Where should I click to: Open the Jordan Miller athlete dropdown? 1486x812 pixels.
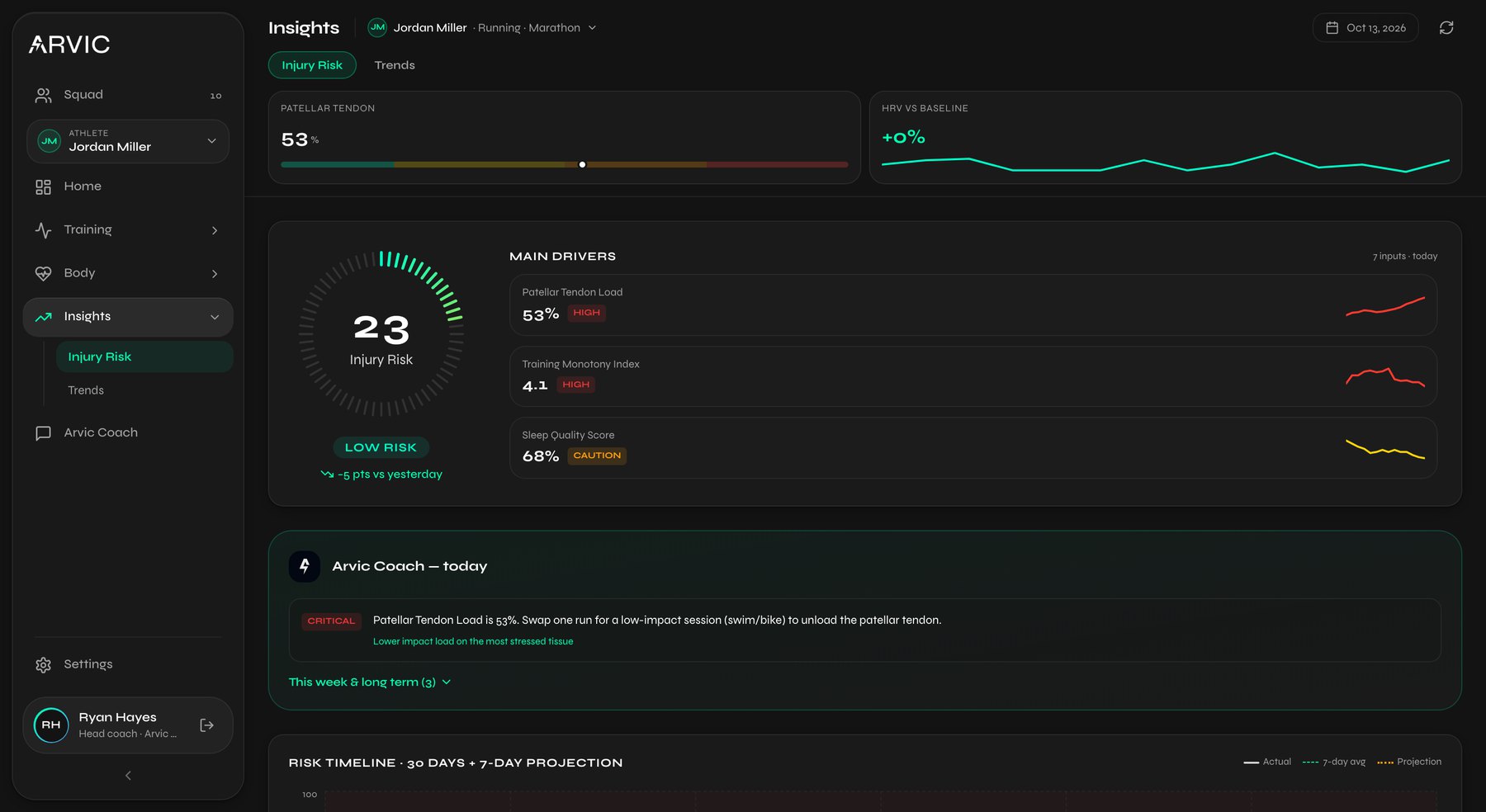[128, 141]
